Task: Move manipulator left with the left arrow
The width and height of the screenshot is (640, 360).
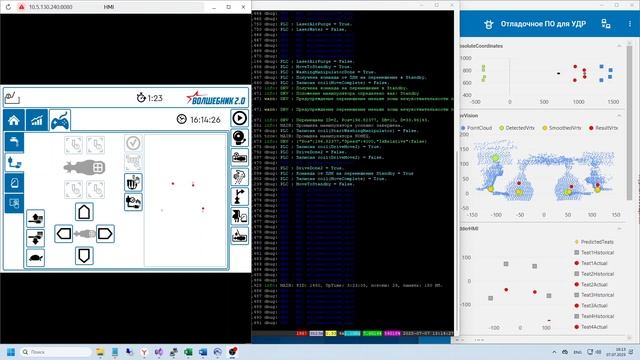Action: click(64, 234)
